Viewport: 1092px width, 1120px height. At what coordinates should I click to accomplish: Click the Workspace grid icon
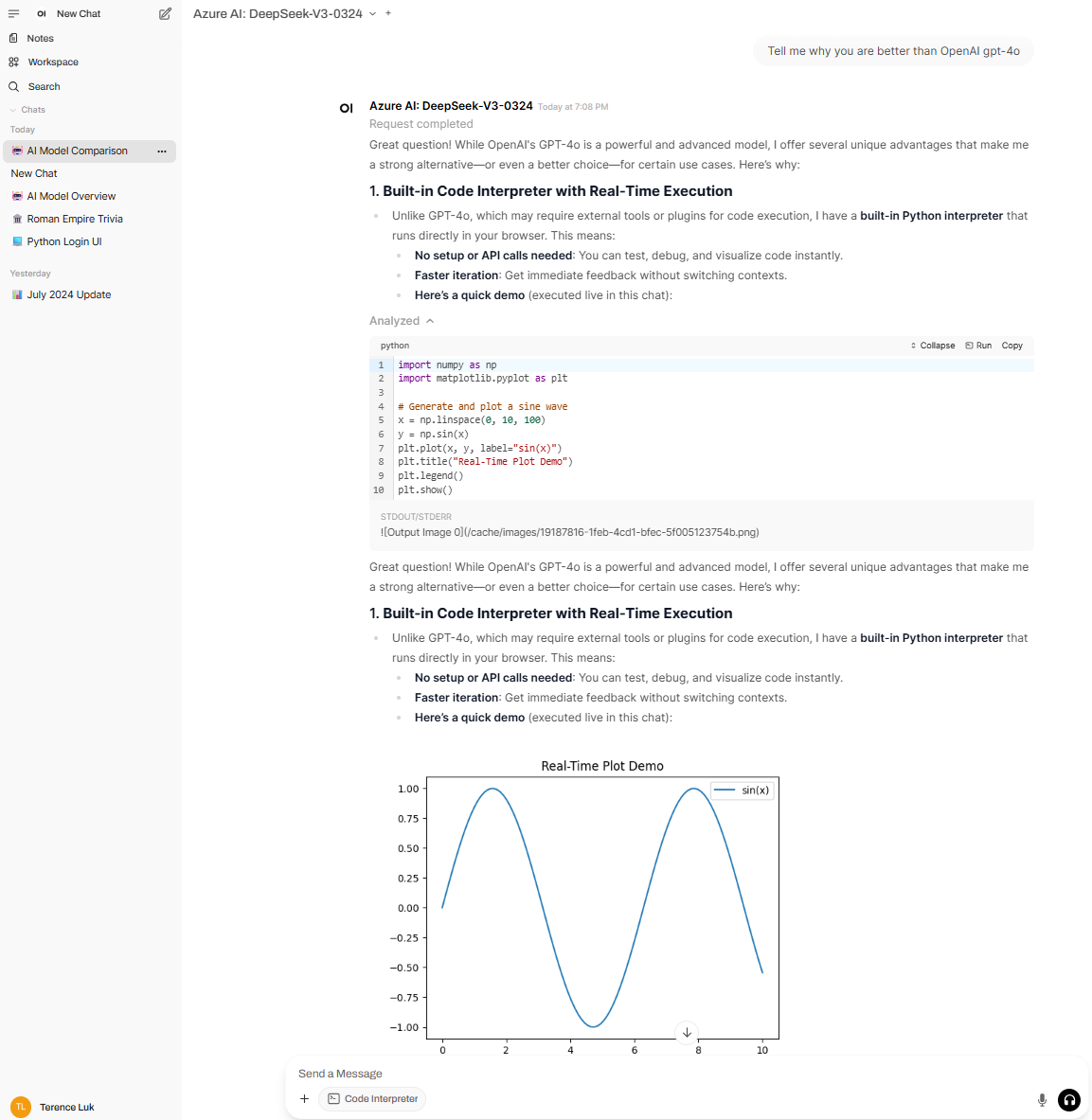(x=13, y=62)
